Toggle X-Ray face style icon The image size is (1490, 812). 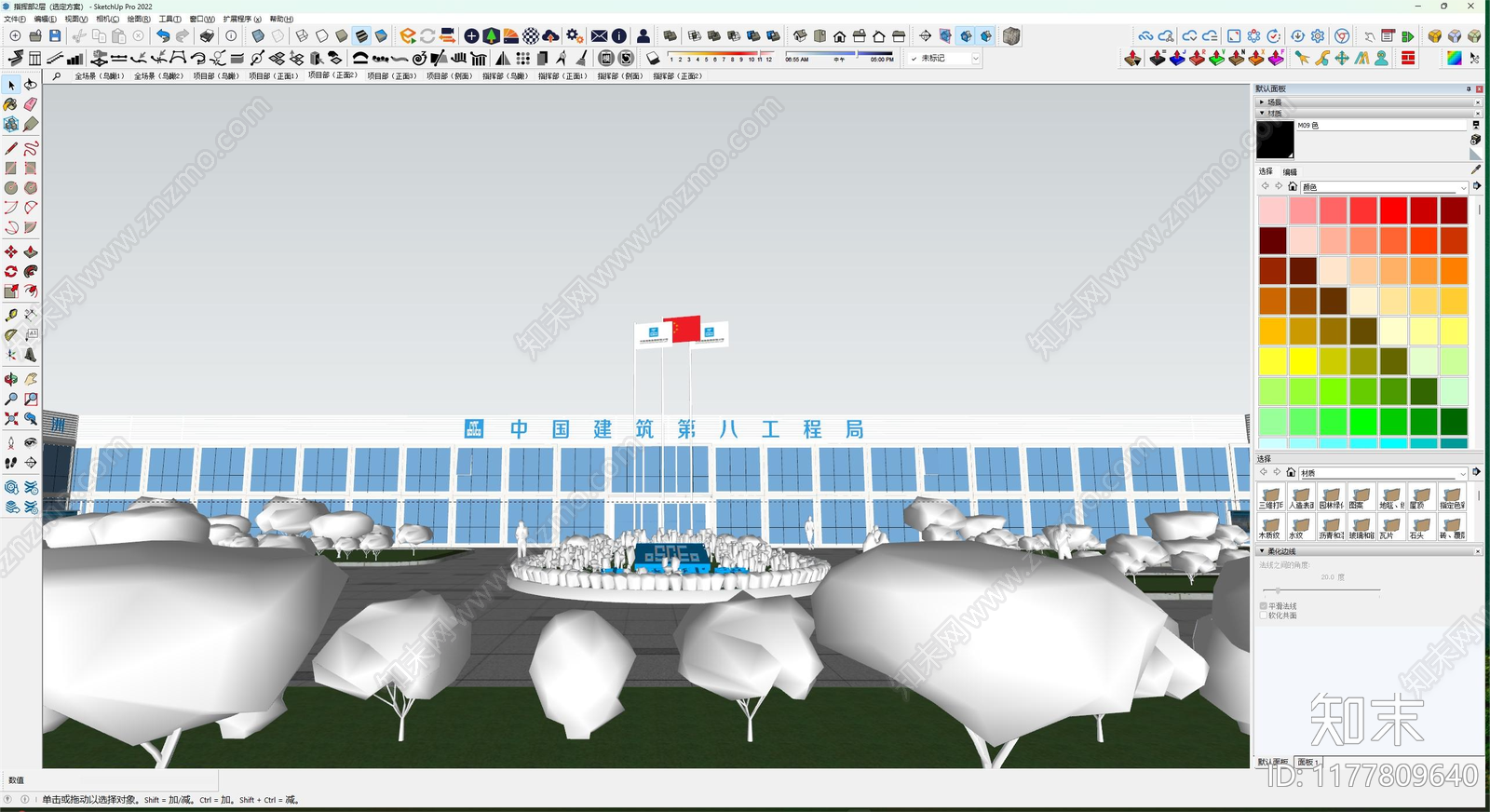point(258,36)
